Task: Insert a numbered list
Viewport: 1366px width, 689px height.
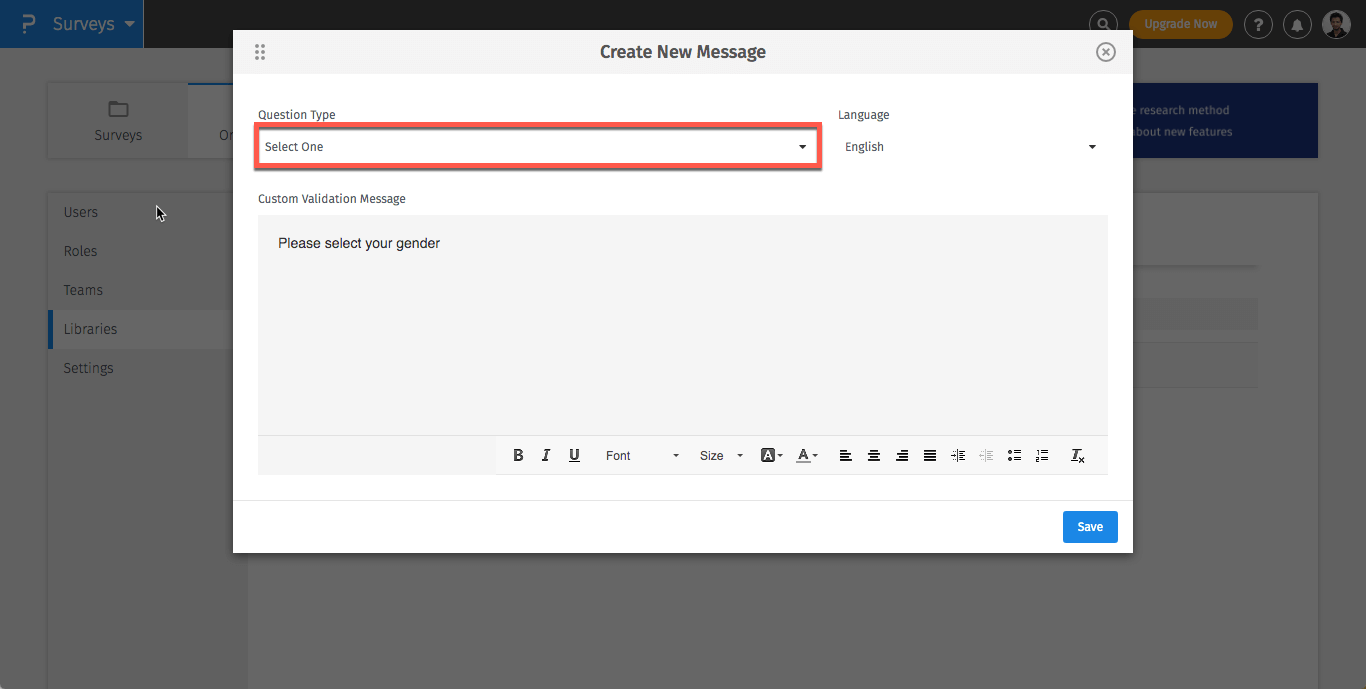Action: [1041, 455]
